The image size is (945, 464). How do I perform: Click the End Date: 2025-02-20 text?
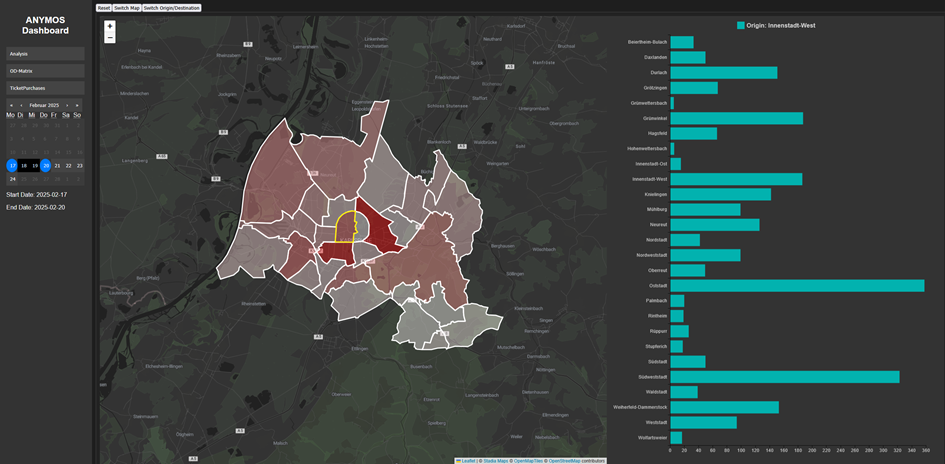click(34, 207)
